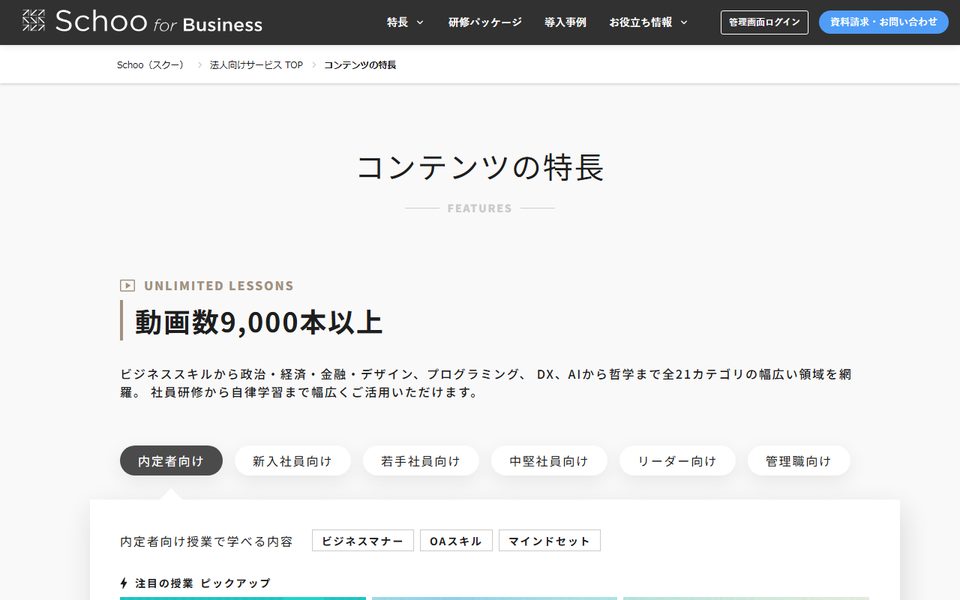
Task: Click the OAスキル tag
Action: (x=456, y=541)
